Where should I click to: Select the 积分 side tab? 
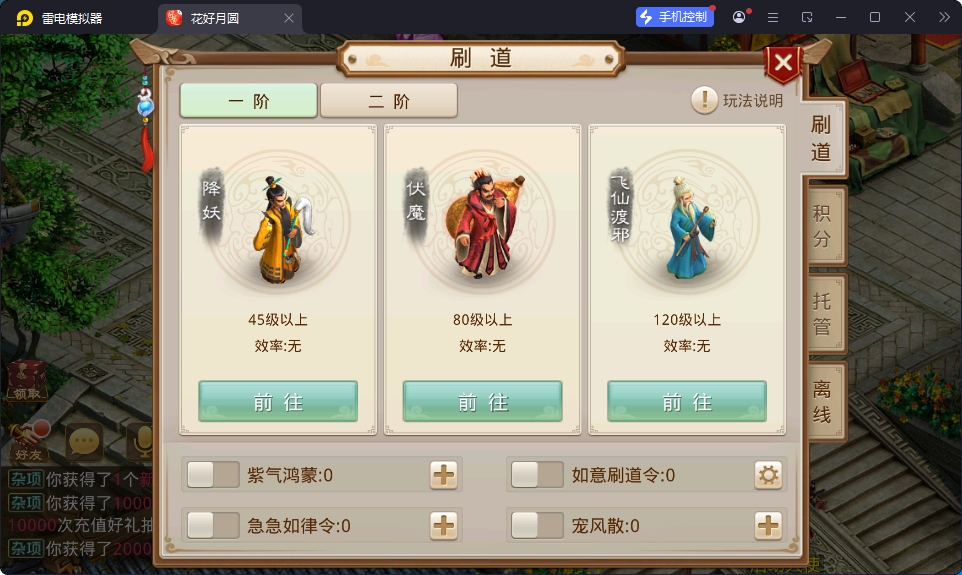823,226
